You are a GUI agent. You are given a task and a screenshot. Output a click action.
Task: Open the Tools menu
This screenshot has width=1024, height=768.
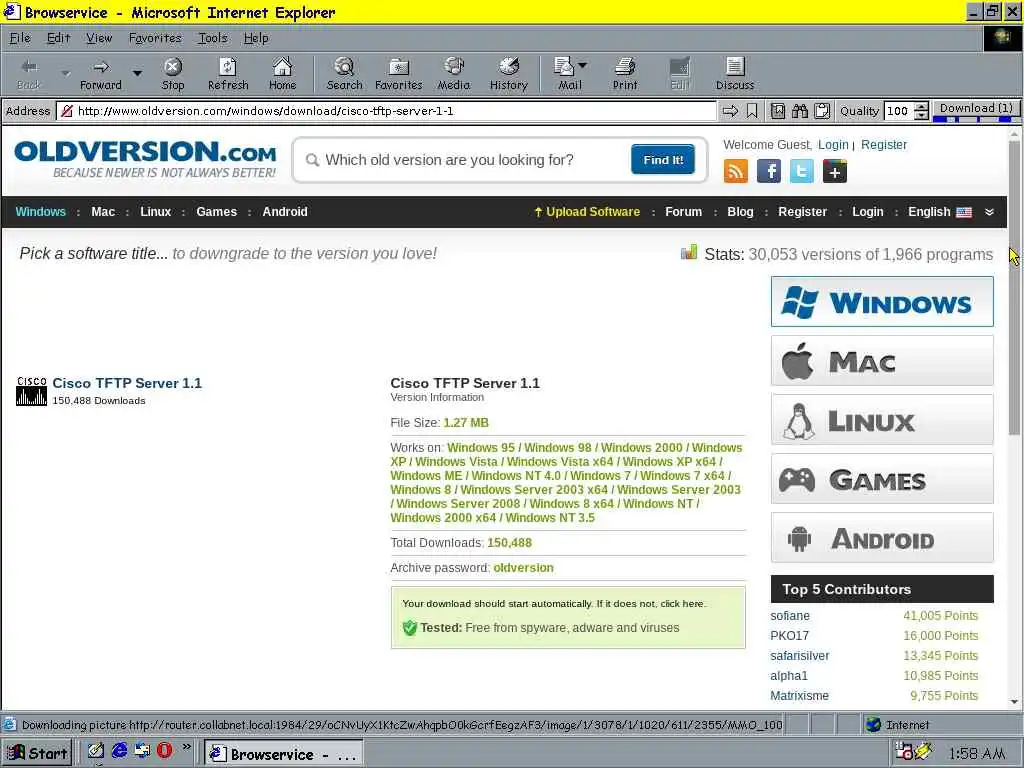point(213,38)
